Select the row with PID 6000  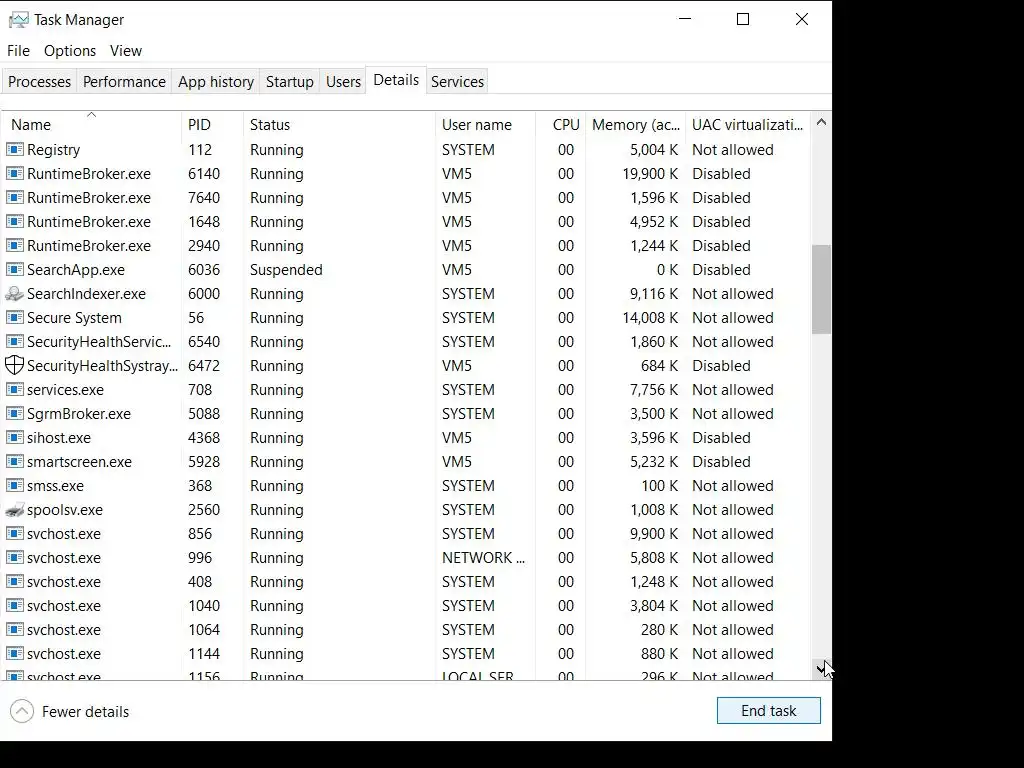pos(405,294)
